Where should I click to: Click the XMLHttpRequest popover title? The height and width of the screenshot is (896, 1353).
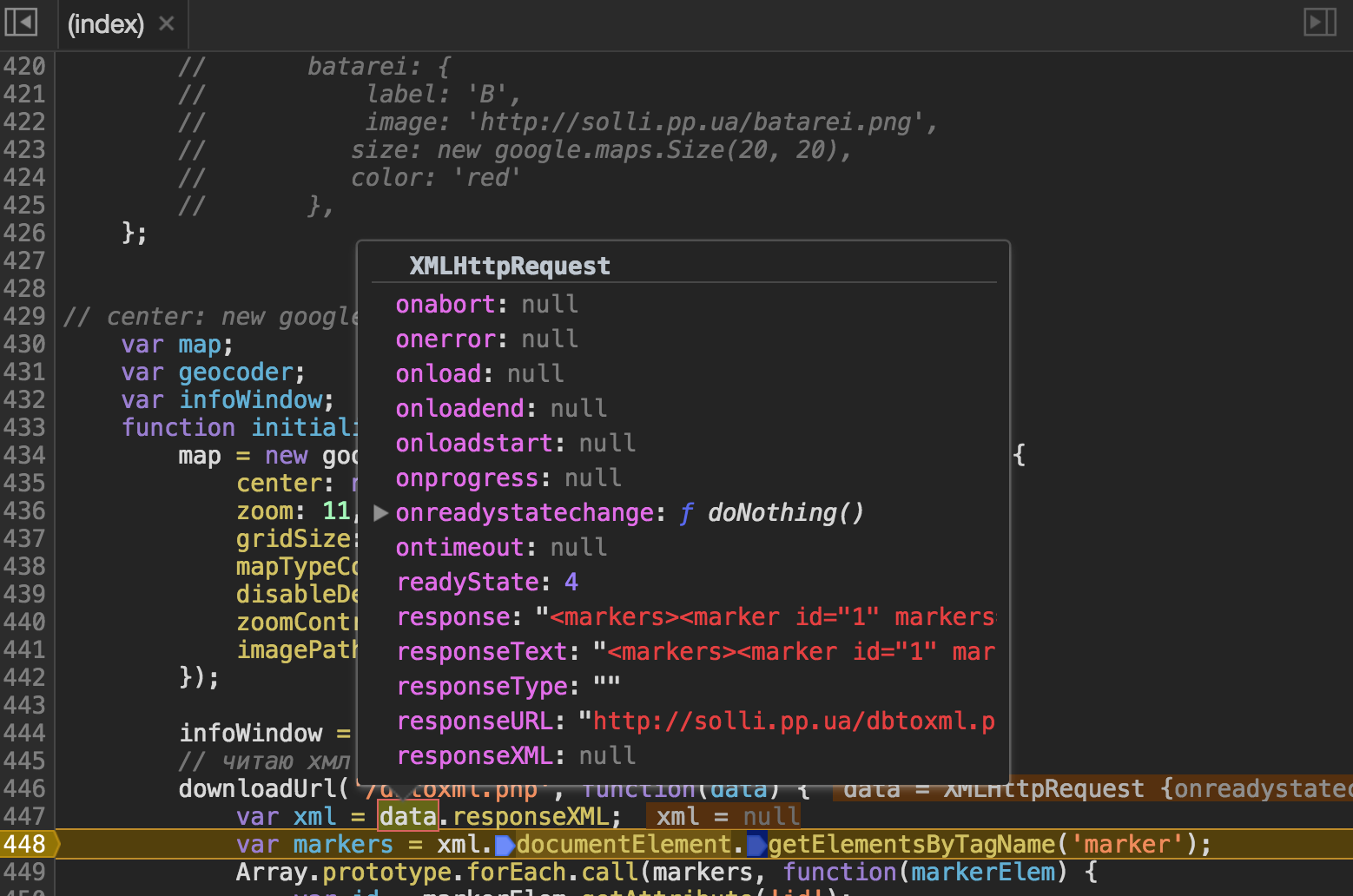[510, 266]
